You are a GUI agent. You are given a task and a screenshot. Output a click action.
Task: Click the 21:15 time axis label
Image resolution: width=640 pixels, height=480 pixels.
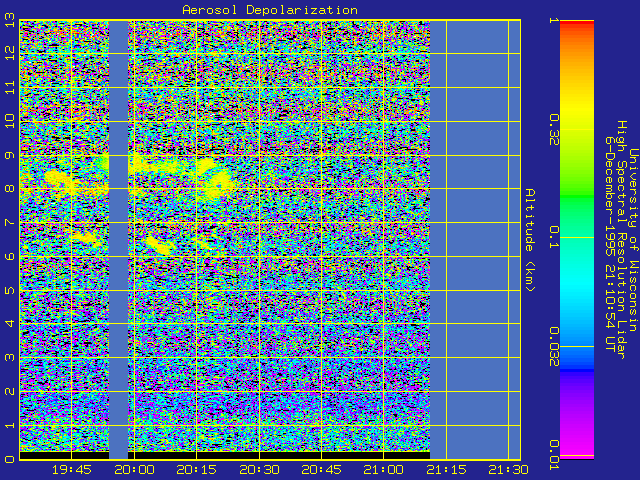point(446,470)
